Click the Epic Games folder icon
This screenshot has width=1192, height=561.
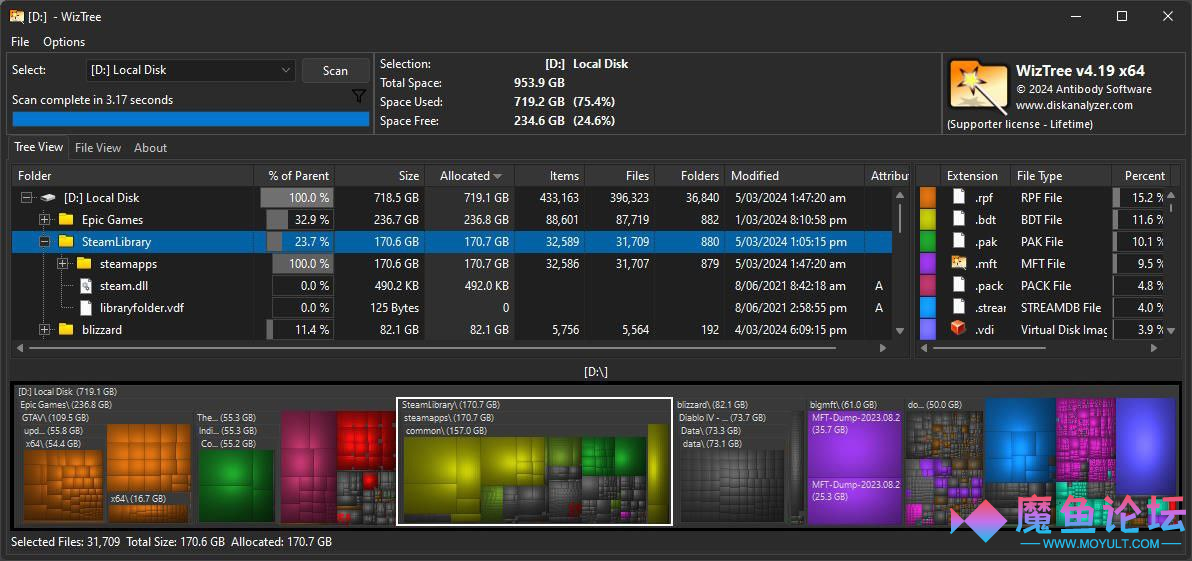[x=66, y=220]
